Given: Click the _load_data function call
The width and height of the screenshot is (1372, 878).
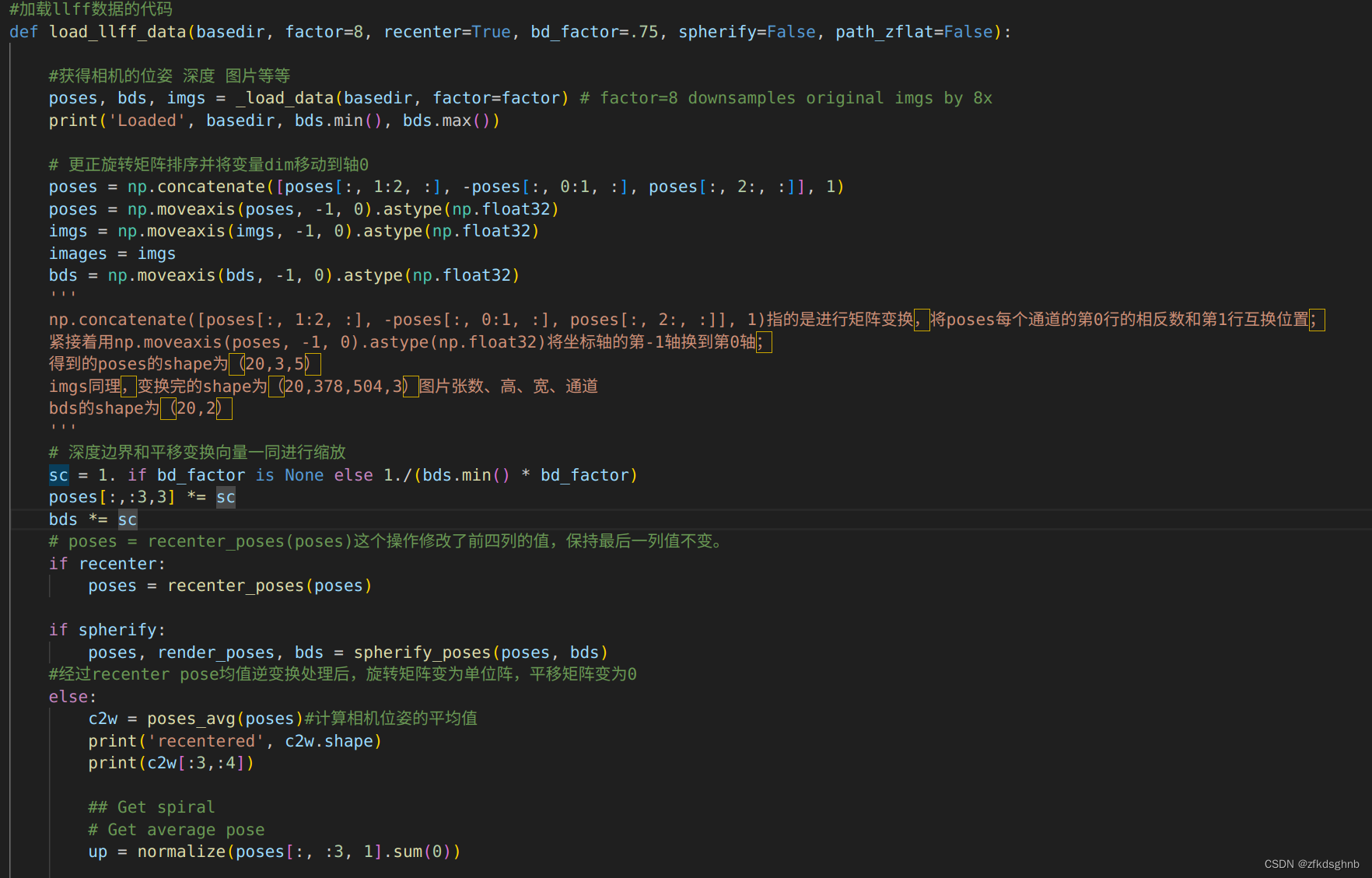Looking at the screenshot, I should [286, 97].
